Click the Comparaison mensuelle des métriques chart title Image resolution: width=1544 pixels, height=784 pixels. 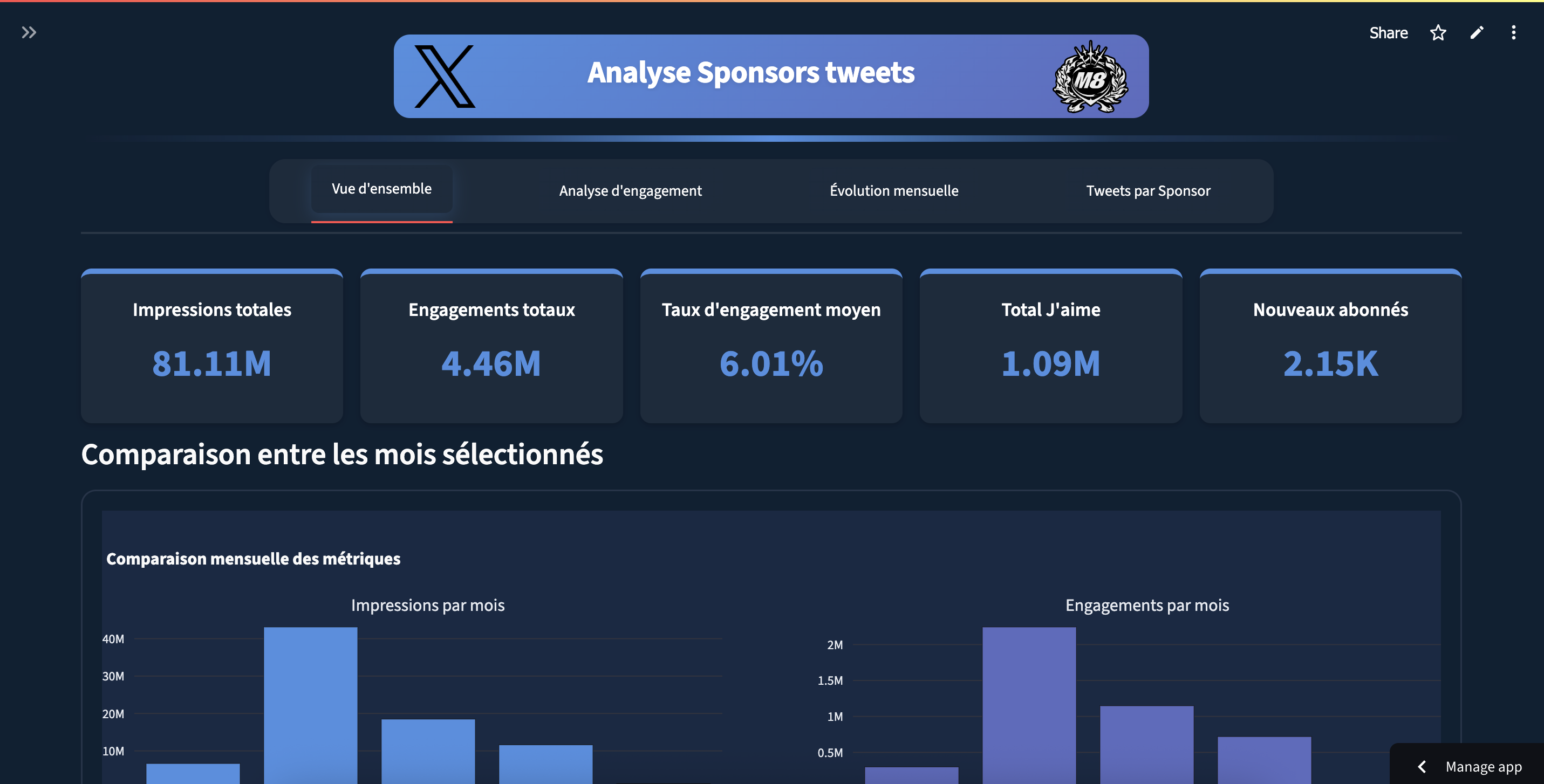click(x=254, y=559)
